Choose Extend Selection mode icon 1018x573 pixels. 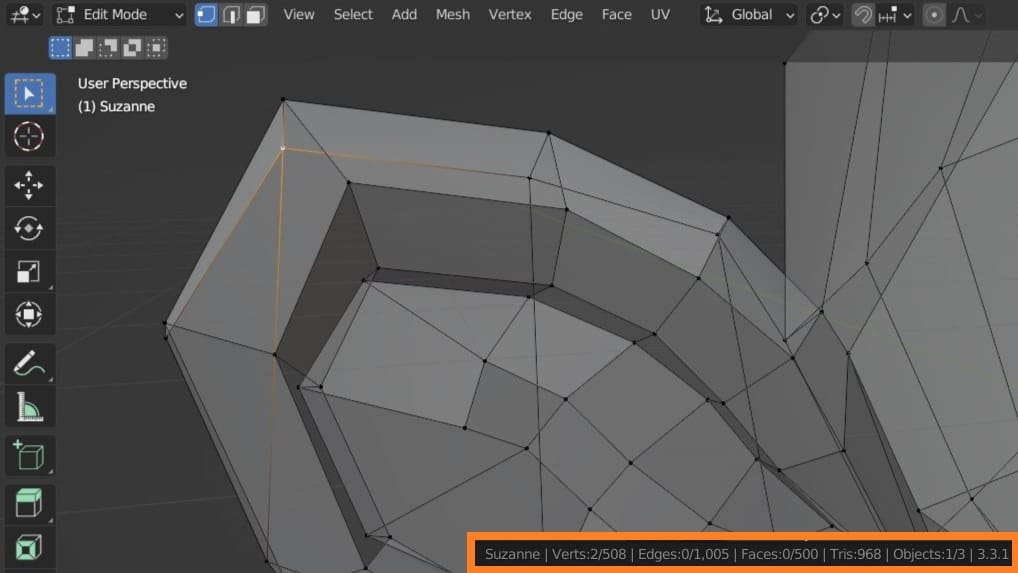[x=84, y=47]
